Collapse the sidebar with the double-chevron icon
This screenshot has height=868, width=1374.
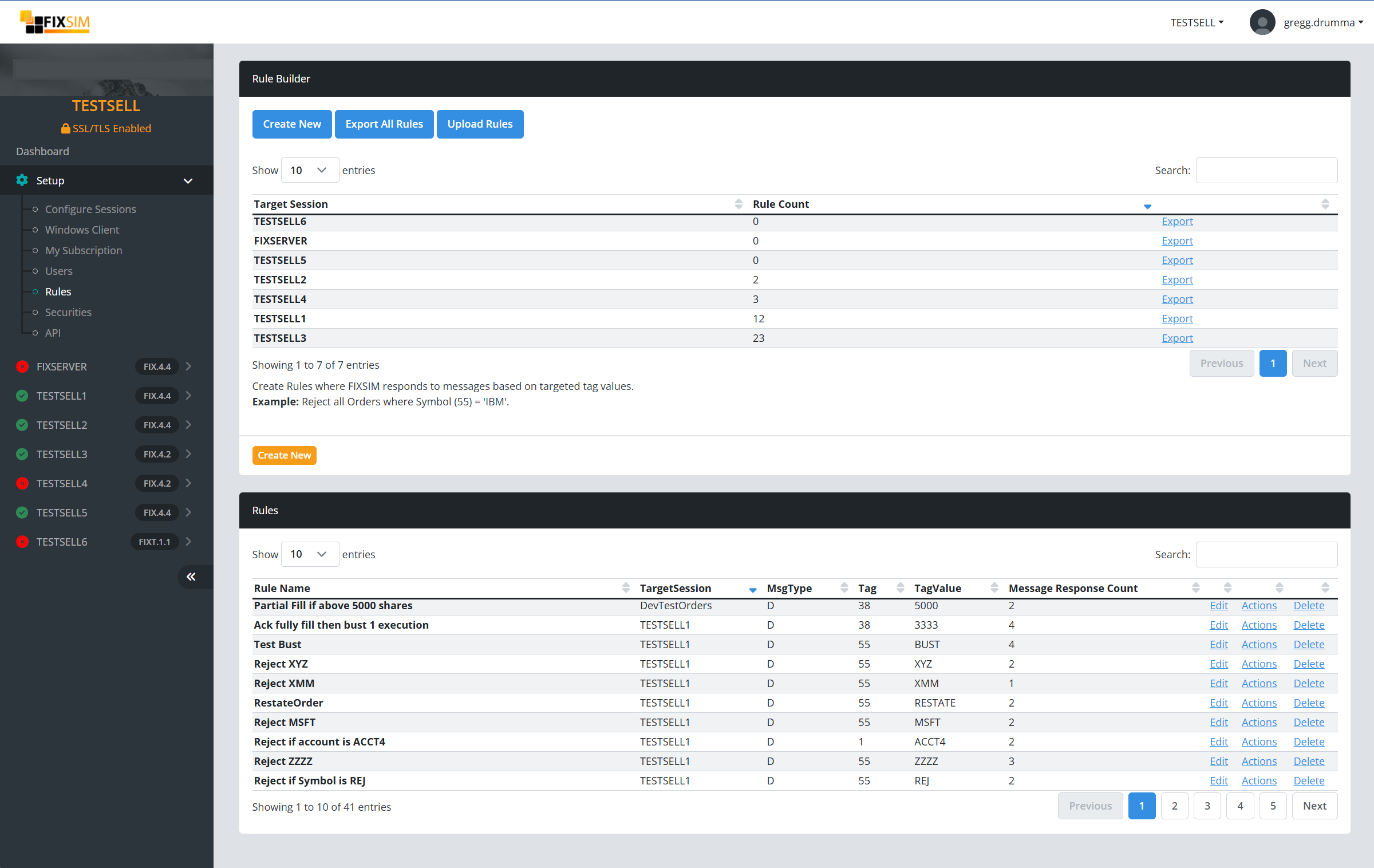[x=191, y=577]
